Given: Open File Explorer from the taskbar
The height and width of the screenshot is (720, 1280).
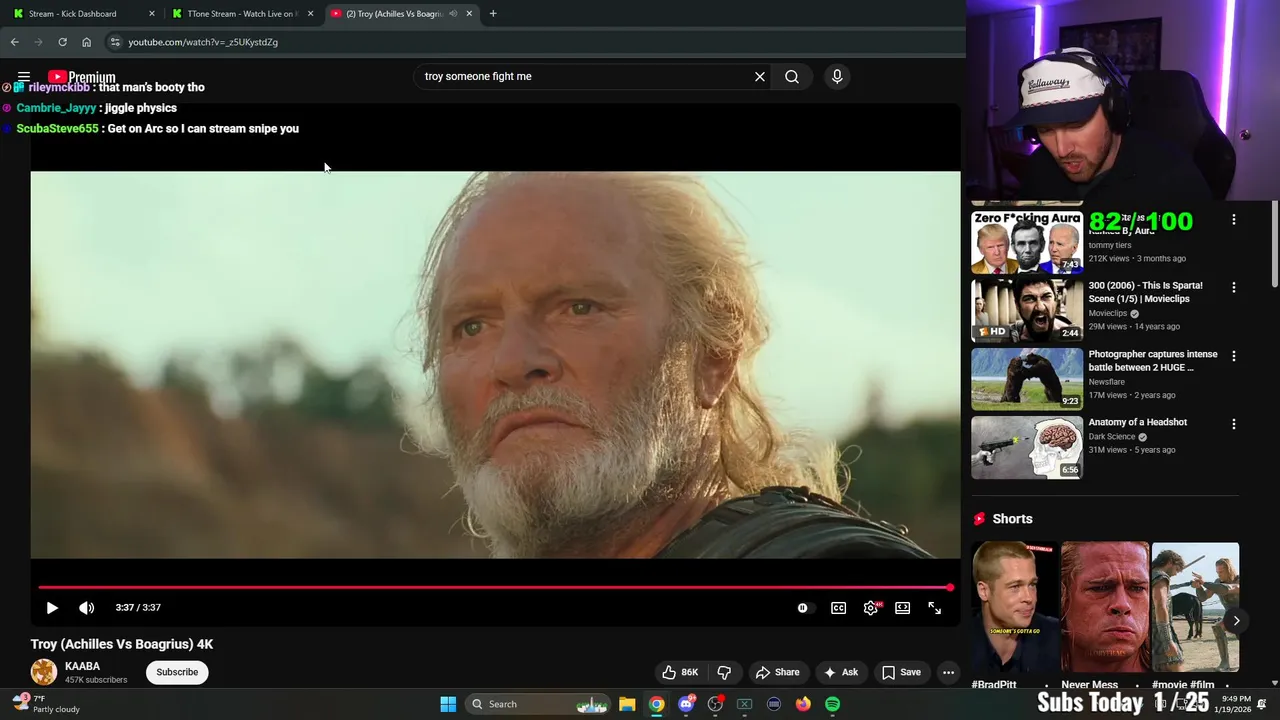Looking at the screenshot, I should 627,704.
